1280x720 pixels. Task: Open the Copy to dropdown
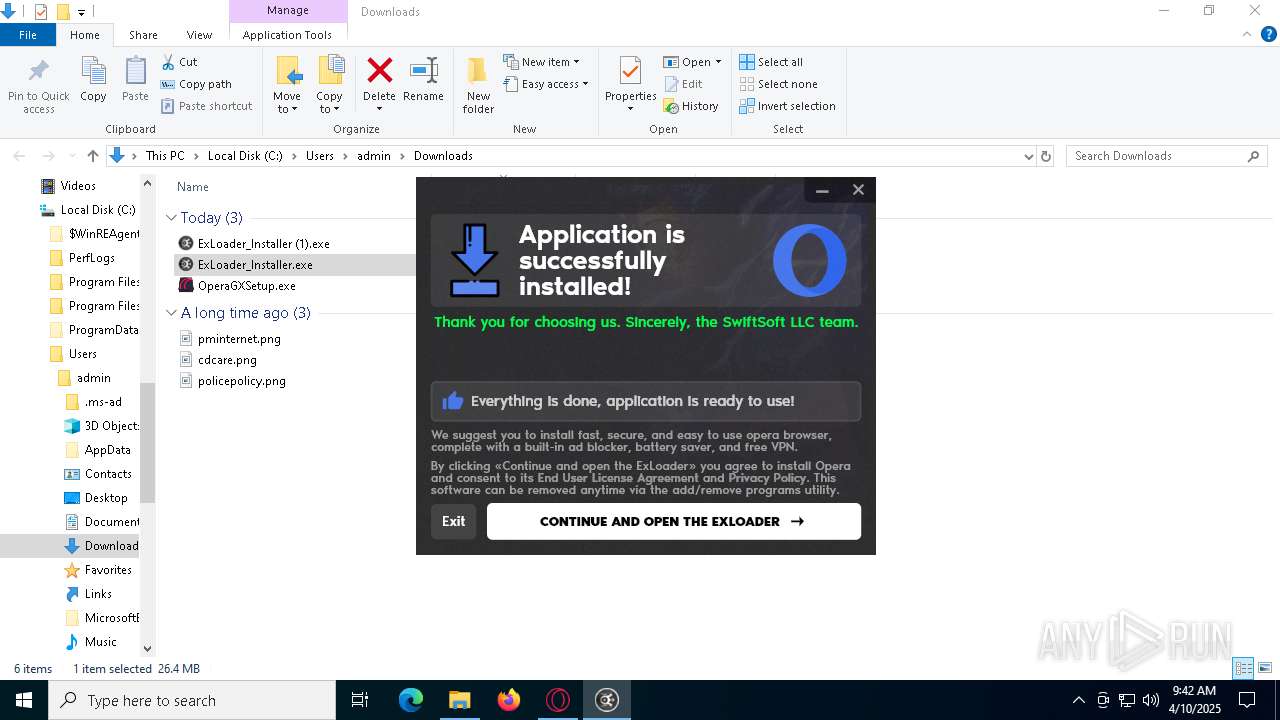(x=329, y=103)
